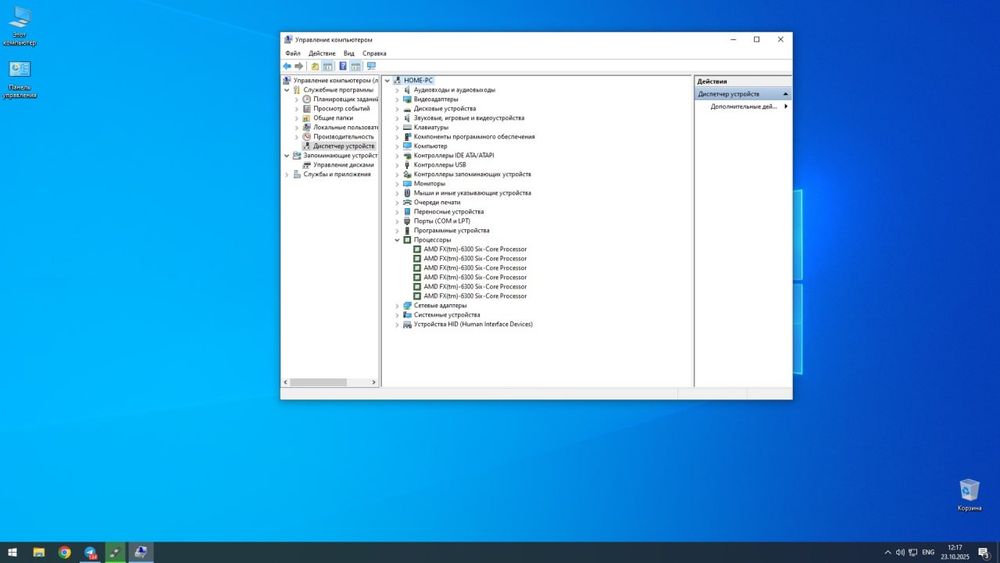
Task: Click the Back arrow in the toolbar
Action: click(287, 66)
